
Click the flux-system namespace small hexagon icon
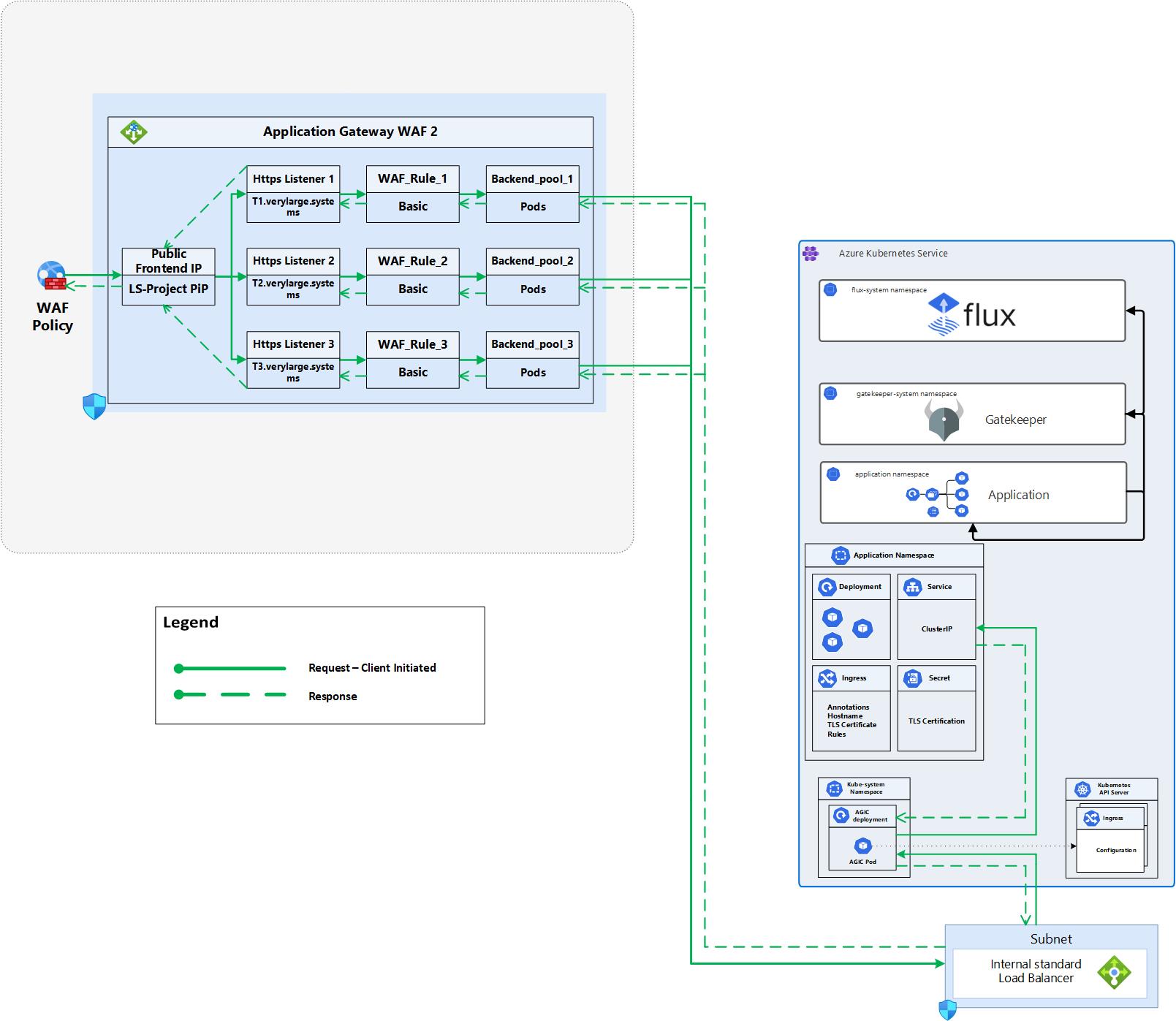point(830,290)
